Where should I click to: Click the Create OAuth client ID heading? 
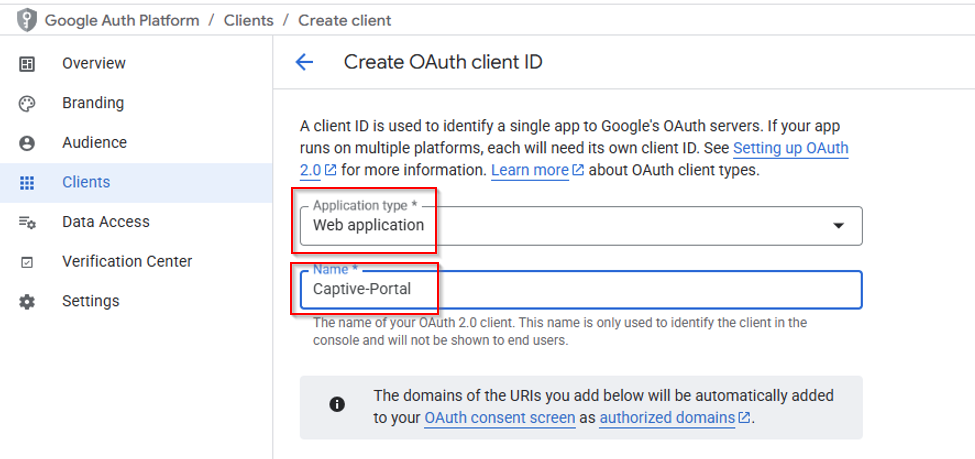(443, 62)
